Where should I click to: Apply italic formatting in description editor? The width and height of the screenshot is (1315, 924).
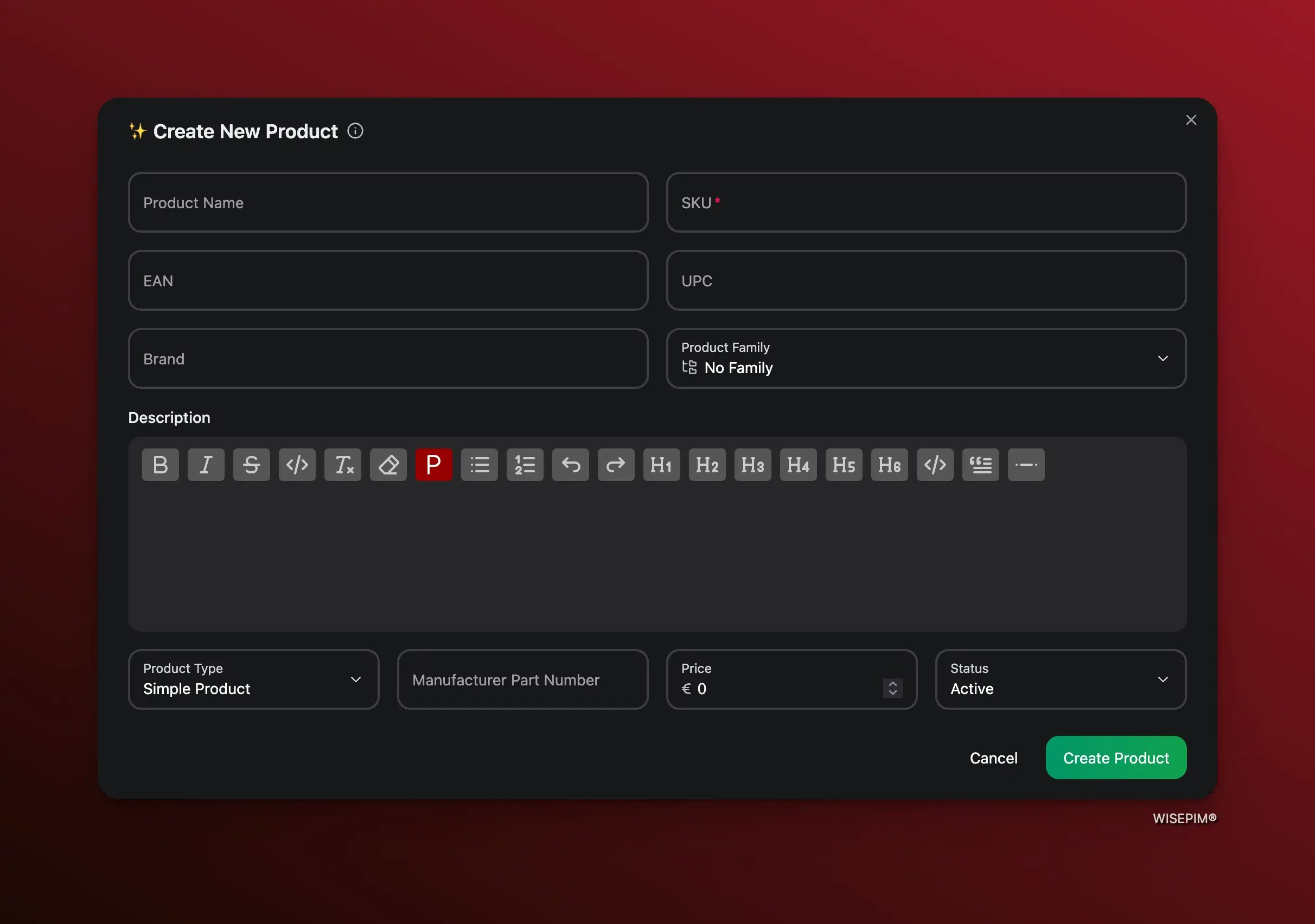[206, 465]
